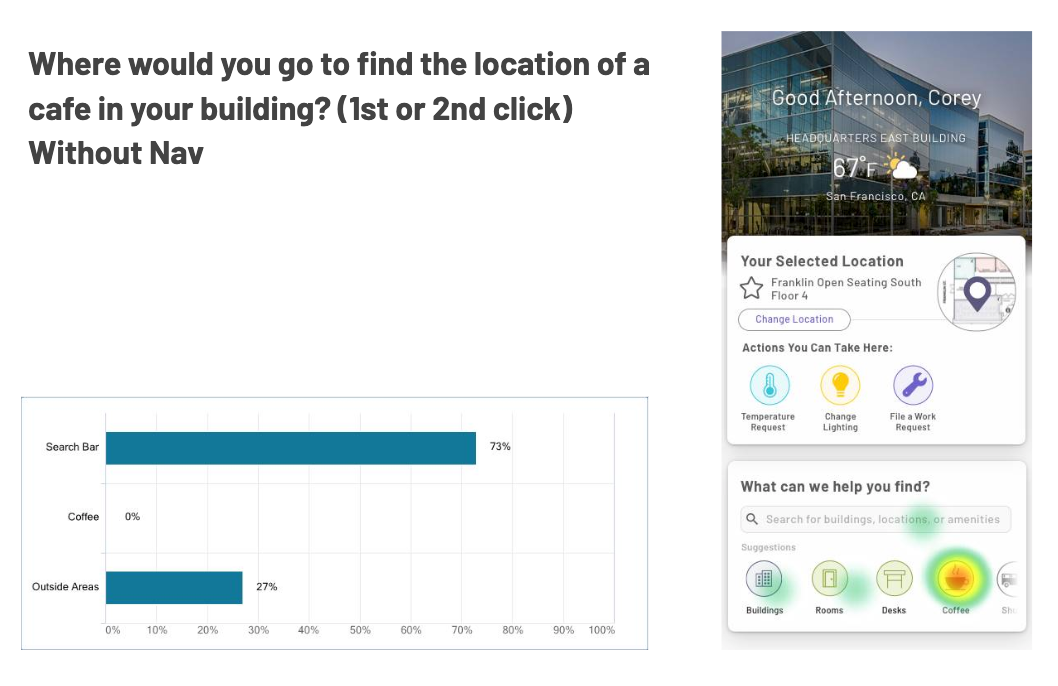The width and height of the screenshot is (1058, 686).
Task: Click the Change Location button
Action: click(x=794, y=320)
